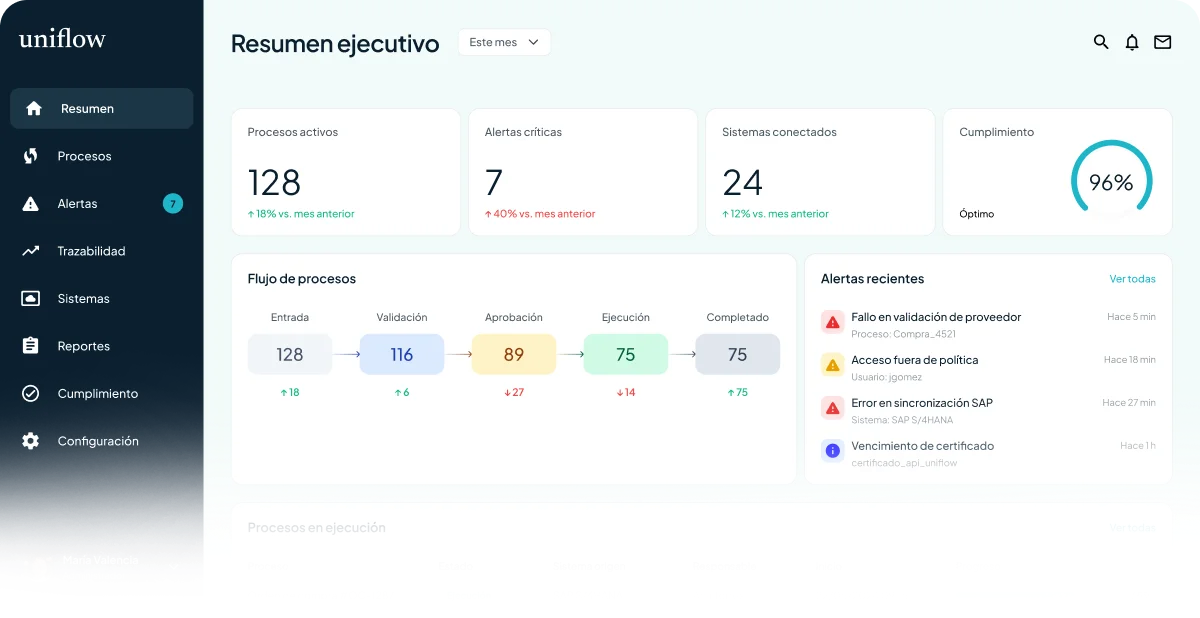Click the Sistemas conectados value 24
This screenshot has width=1200, height=618.
pos(743,182)
